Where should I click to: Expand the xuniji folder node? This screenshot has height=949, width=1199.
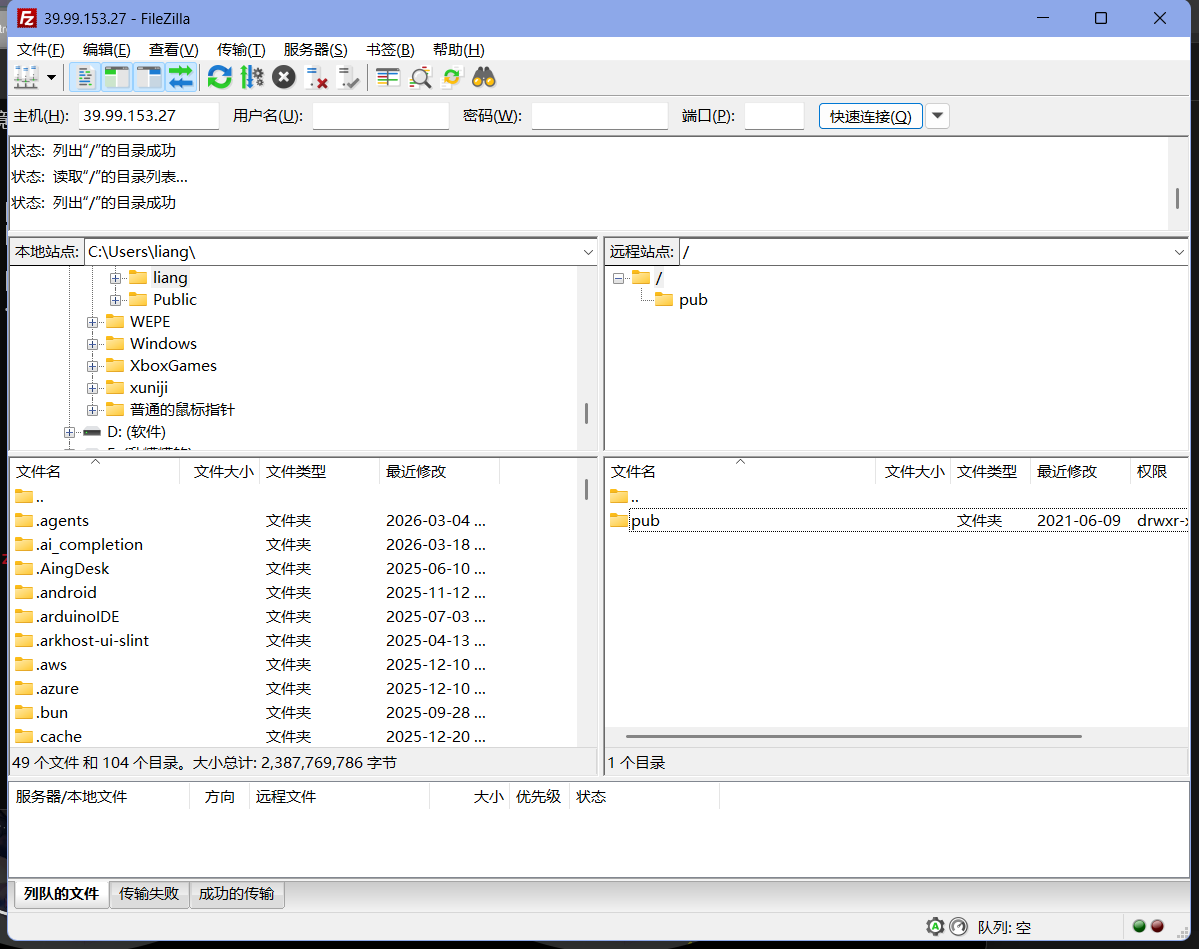pyautogui.click(x=93, y=388)
